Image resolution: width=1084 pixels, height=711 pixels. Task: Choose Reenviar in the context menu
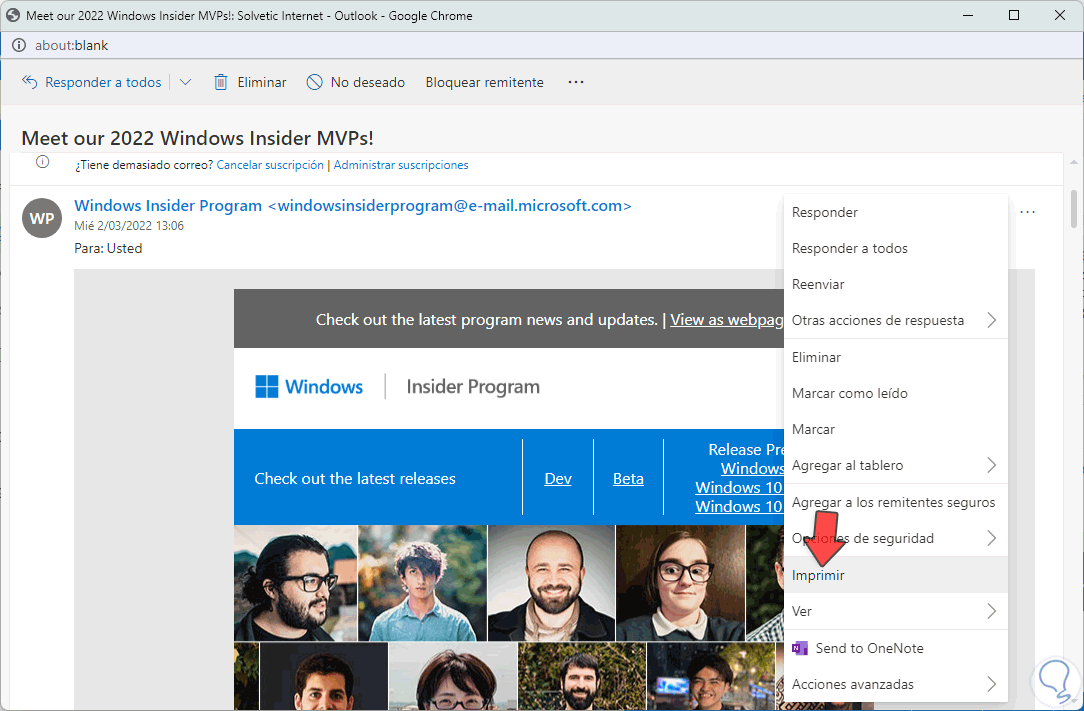(x=818, y=284)
